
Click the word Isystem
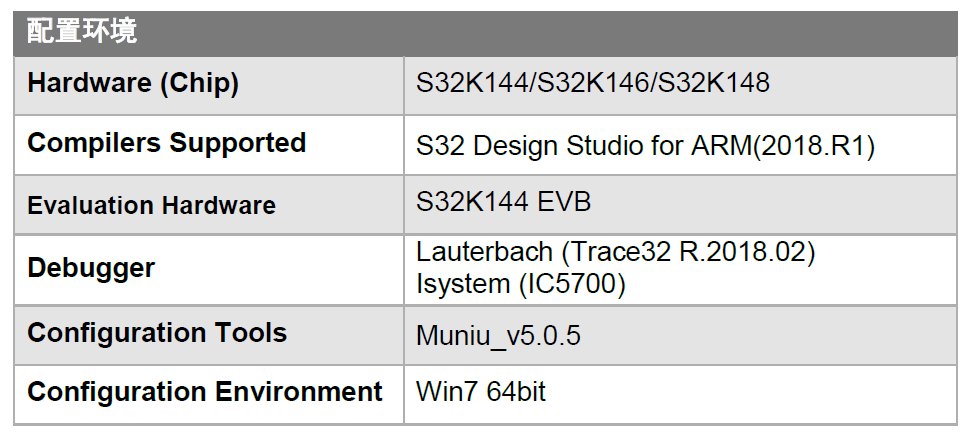point(463,284)
